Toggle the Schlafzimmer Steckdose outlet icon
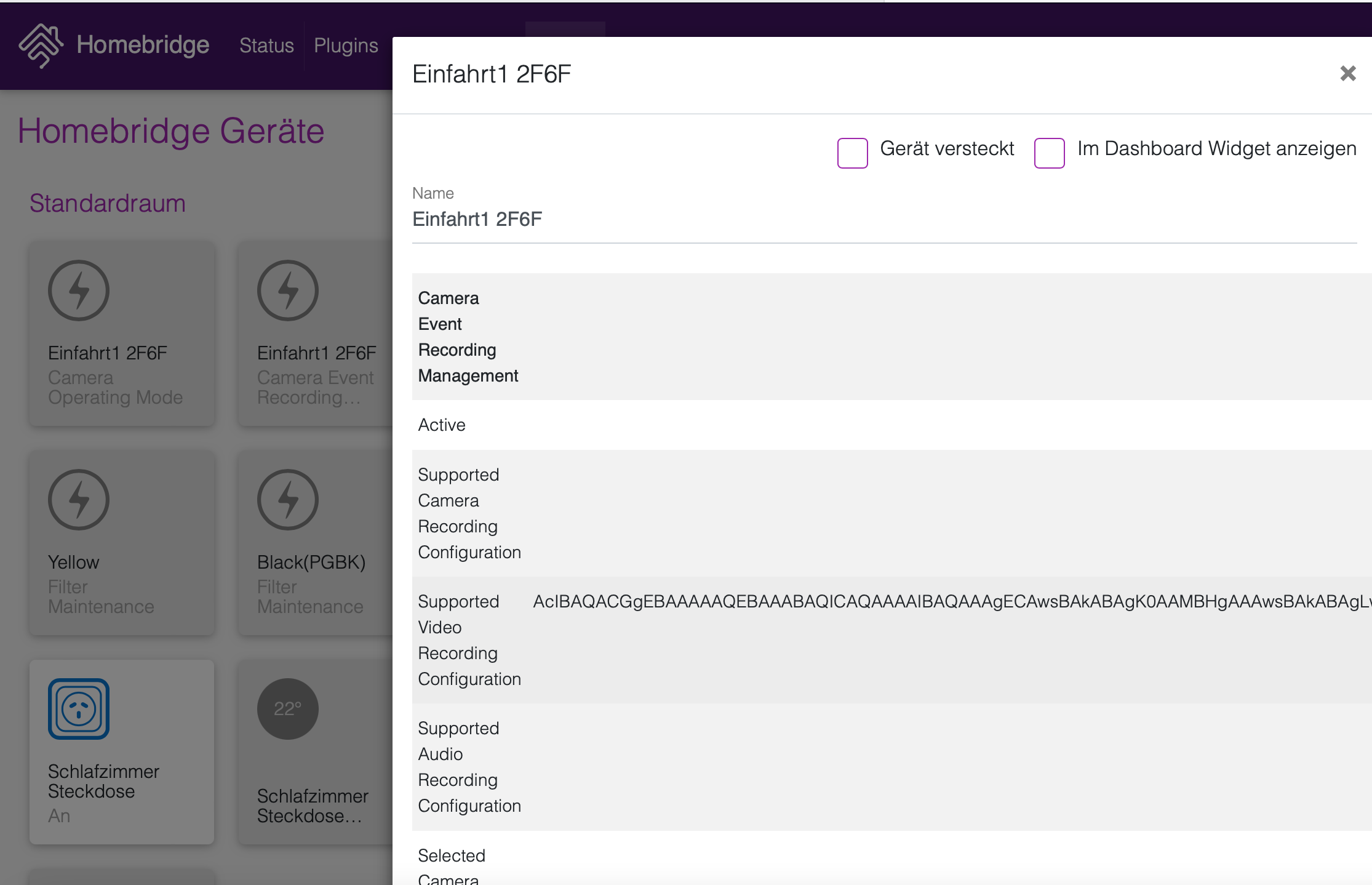 point(79,709)
